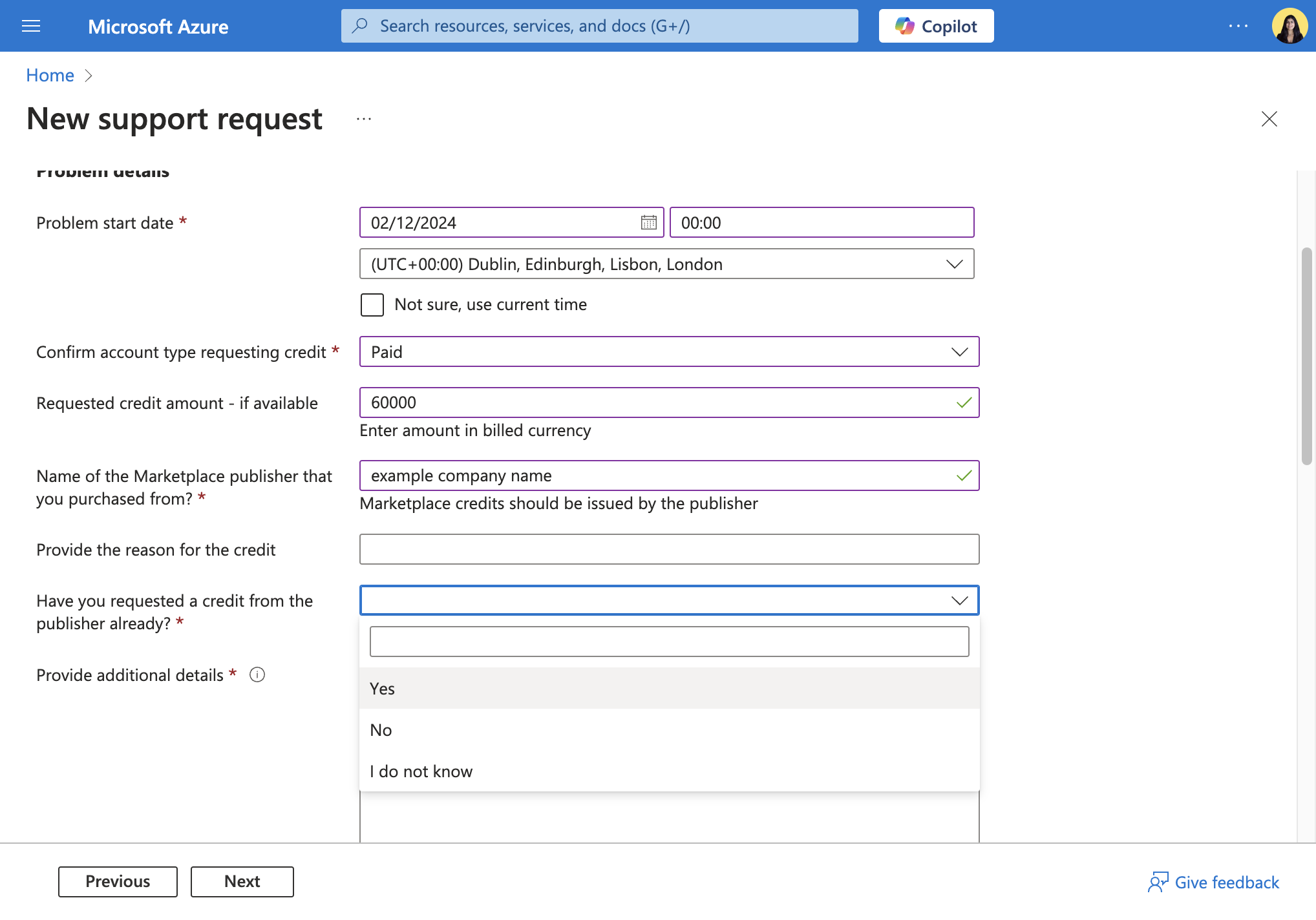Open the top bar more options ellipsis

click(x=1238, y=26)
